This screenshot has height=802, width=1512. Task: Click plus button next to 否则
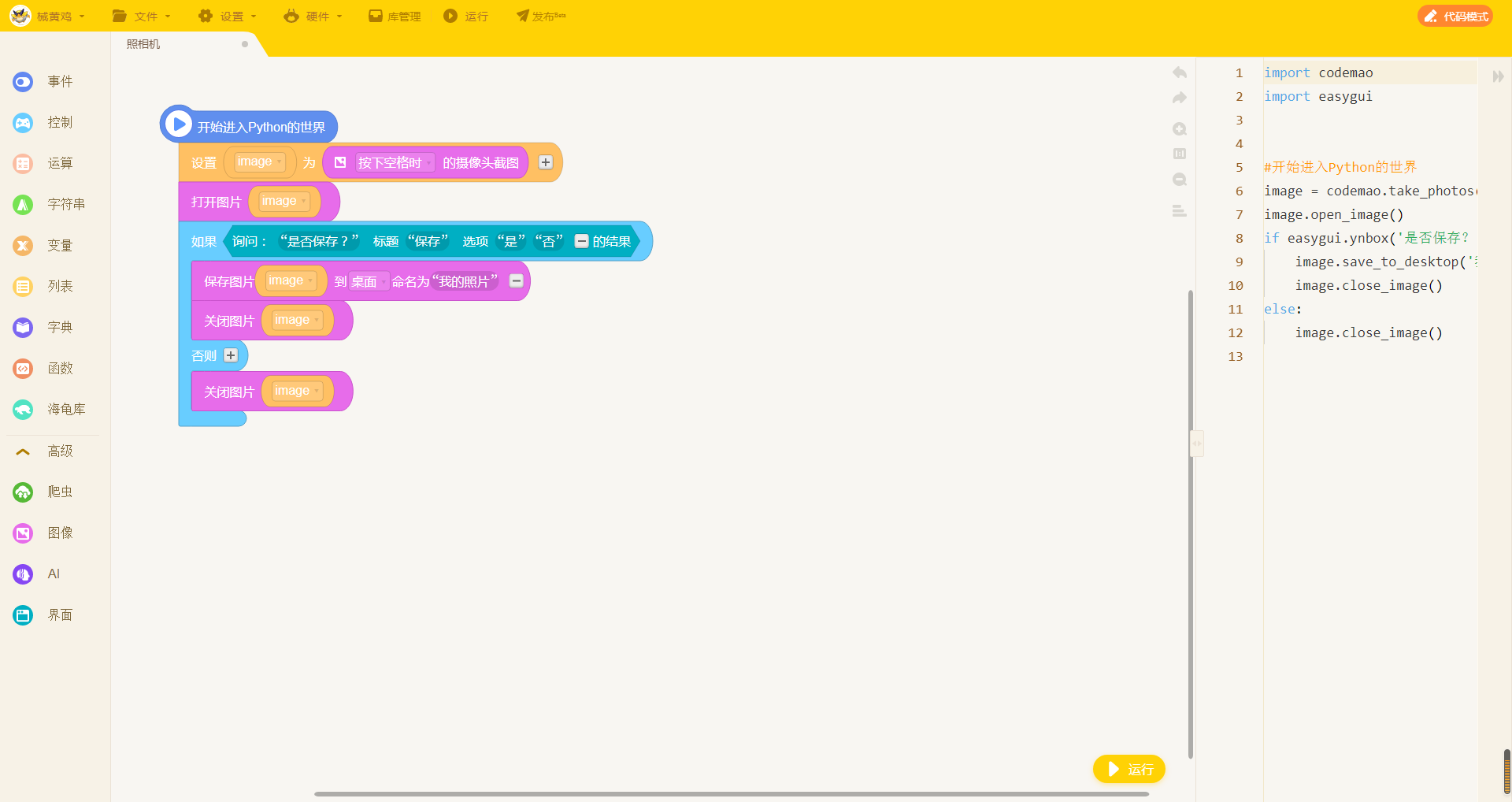(x=231, y=355)
